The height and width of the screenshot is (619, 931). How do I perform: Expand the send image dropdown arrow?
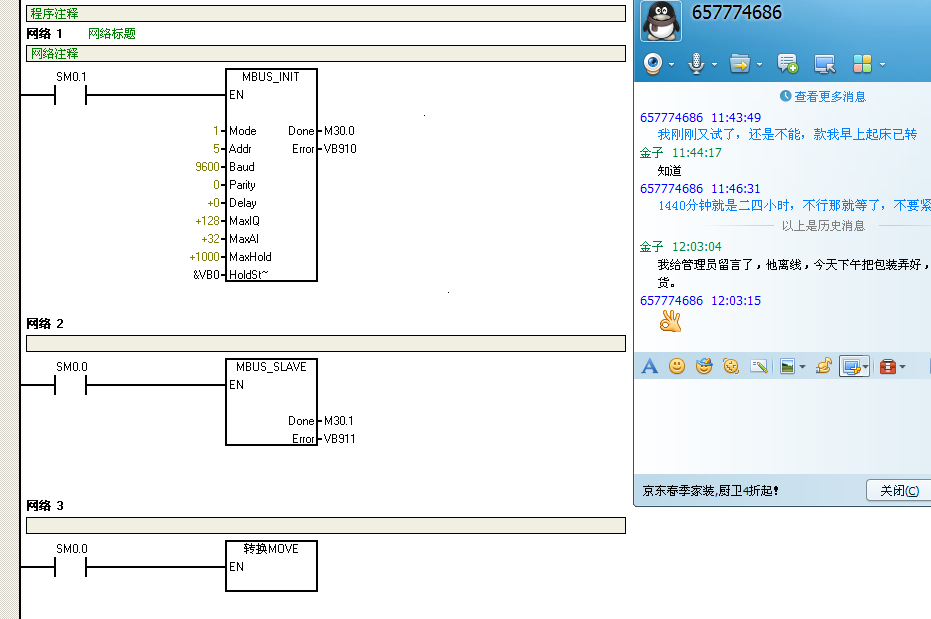click(802, 368)
